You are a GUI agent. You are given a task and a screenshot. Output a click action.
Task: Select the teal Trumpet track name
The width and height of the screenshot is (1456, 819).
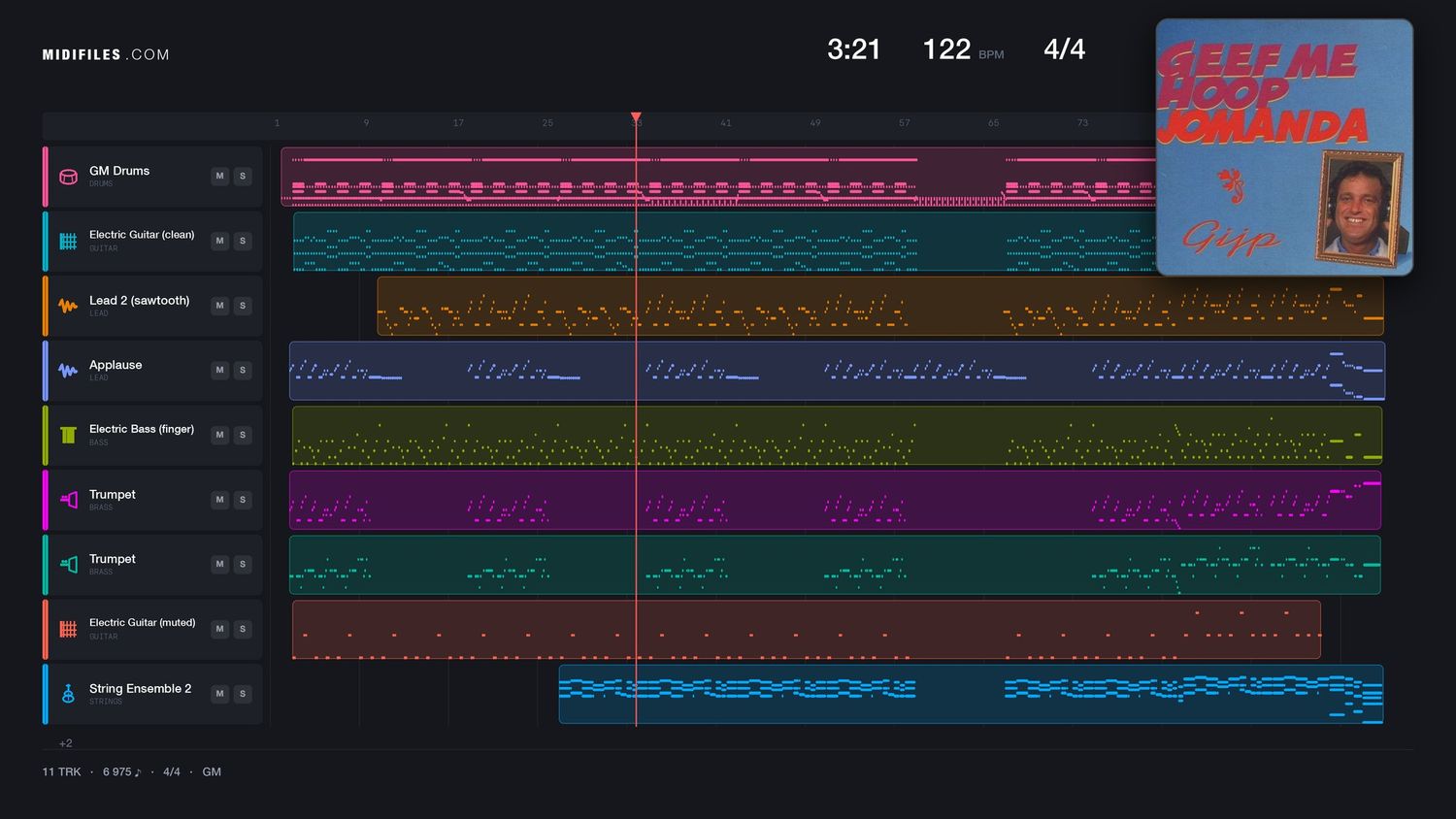coord(113,559)
